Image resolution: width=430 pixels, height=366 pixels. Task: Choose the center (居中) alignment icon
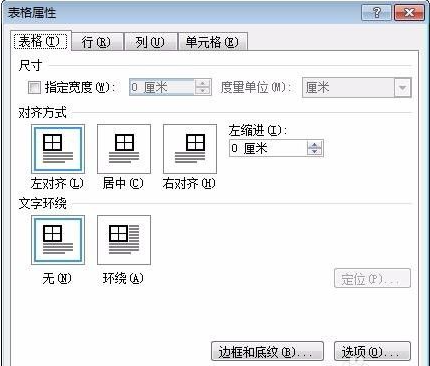point(124,149)
